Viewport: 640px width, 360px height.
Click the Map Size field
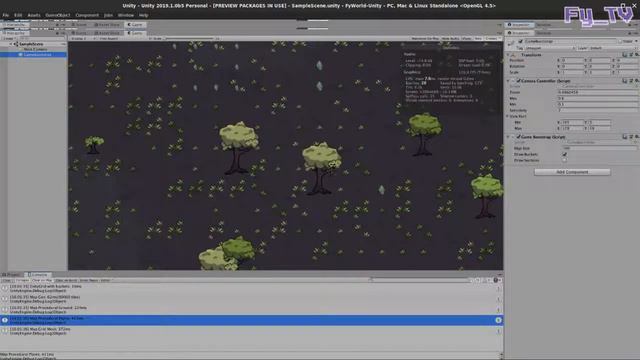coord(600,148)
